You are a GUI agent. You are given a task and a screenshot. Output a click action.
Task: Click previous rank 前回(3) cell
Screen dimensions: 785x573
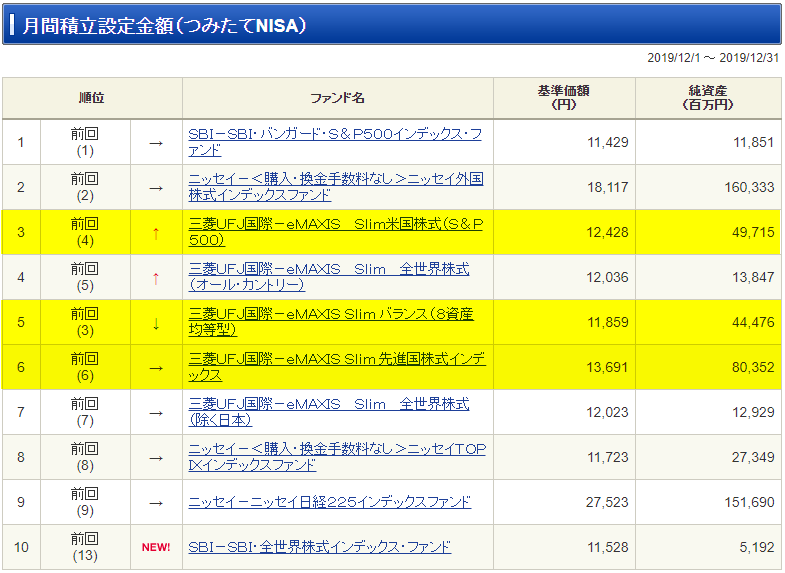click(85, 322)
